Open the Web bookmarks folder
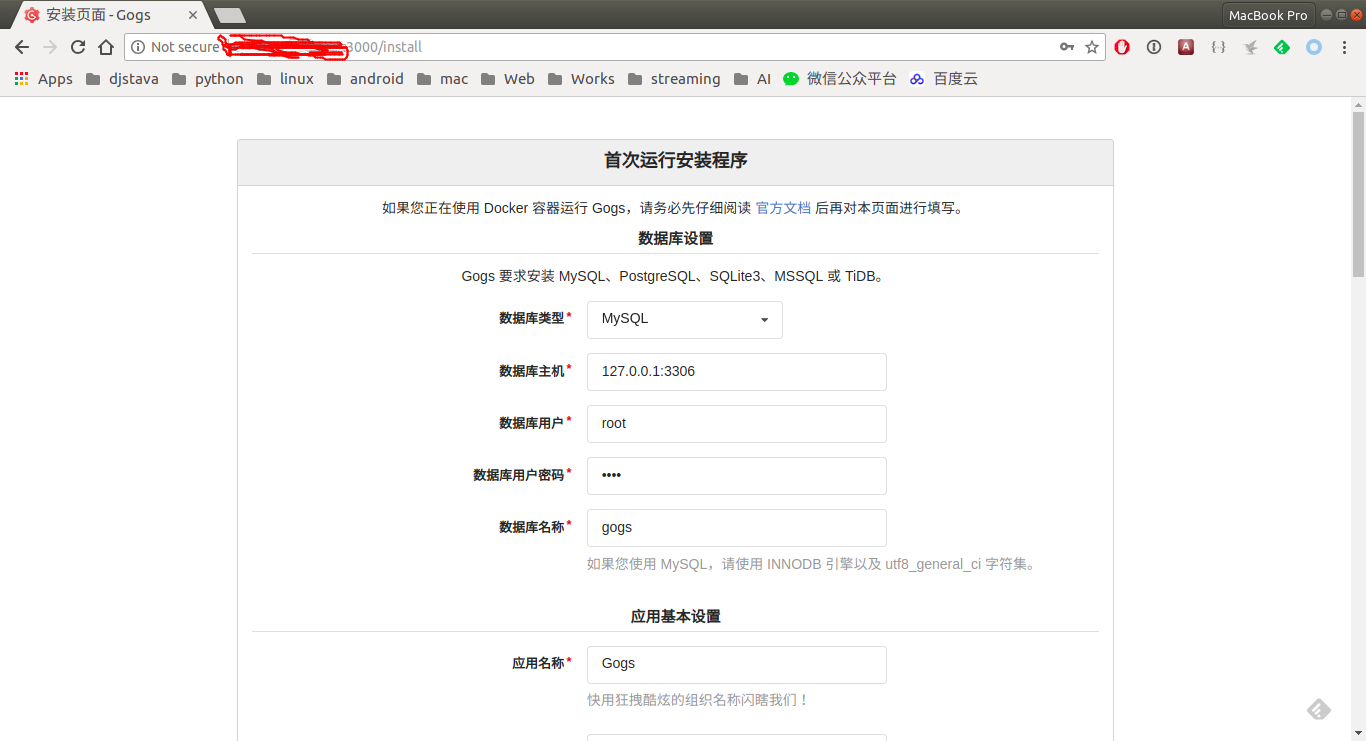Viewport: 1366px width, 741px height. click(x=507, y=79)
